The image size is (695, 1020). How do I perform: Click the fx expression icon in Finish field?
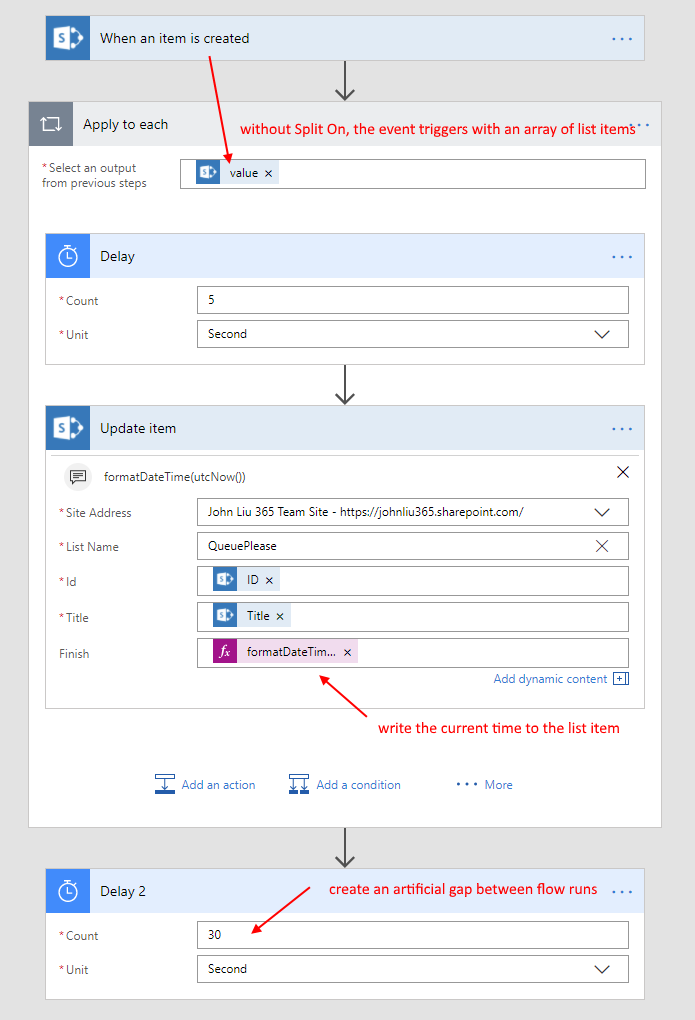[225, 652]
